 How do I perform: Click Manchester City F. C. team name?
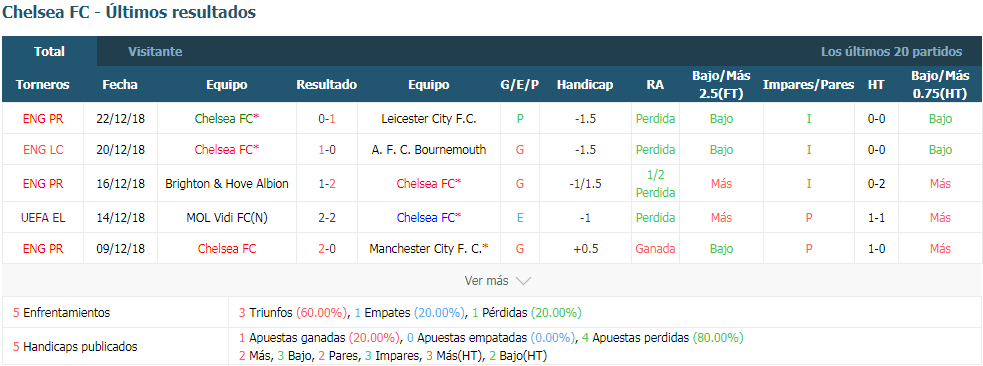tap(426, 249)
